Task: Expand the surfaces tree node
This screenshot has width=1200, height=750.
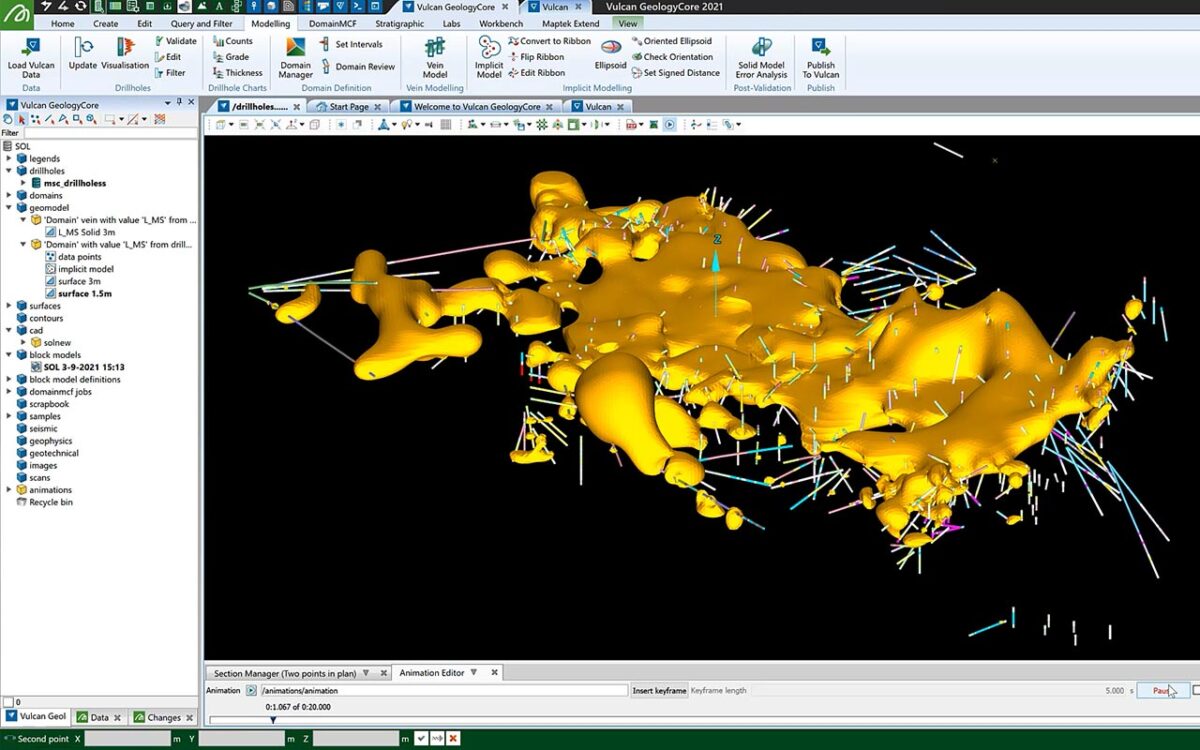Action: coord(9,306)
